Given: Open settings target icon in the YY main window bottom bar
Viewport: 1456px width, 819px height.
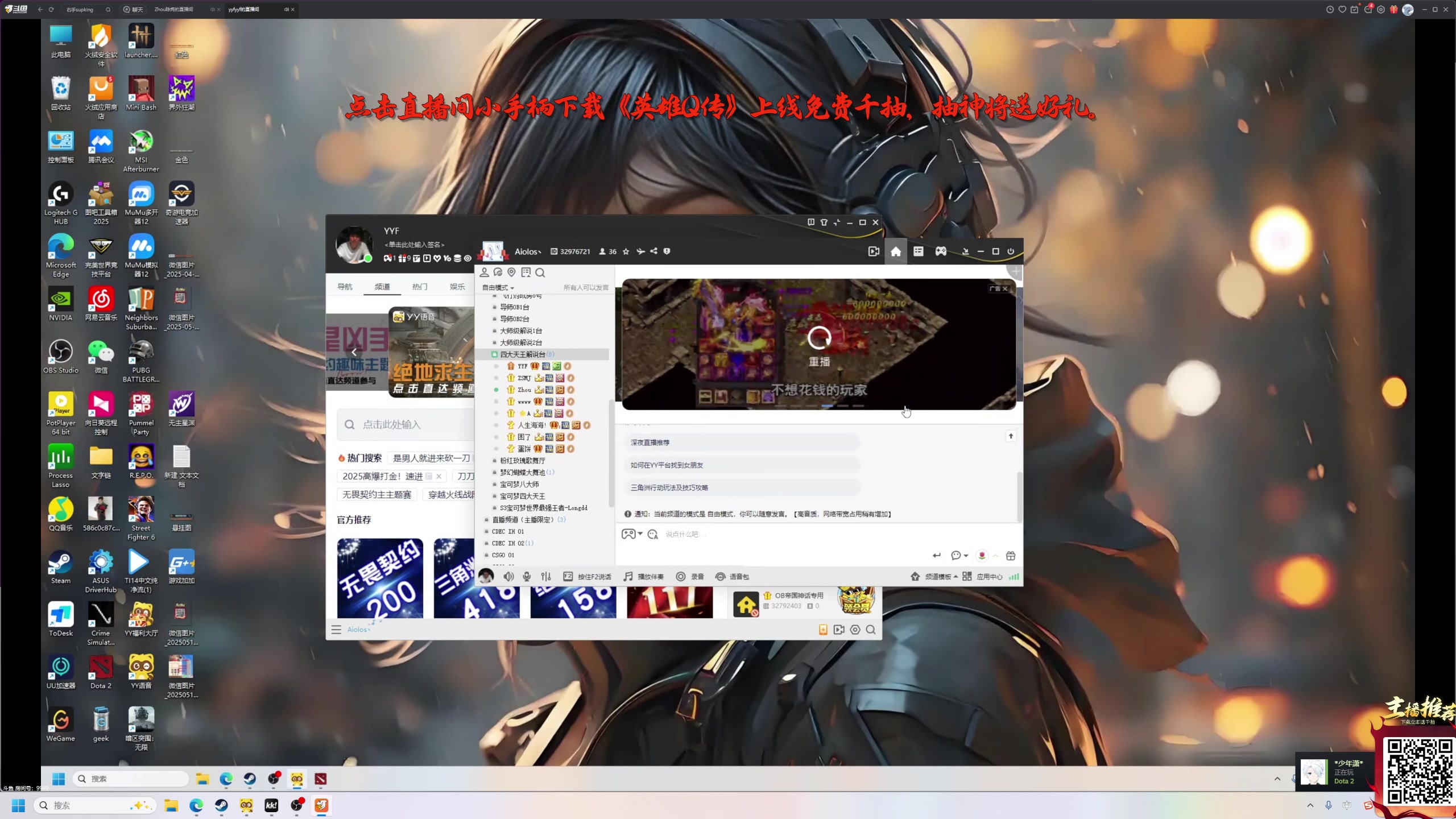Looking at the screenshot, I should pos(855,630).
